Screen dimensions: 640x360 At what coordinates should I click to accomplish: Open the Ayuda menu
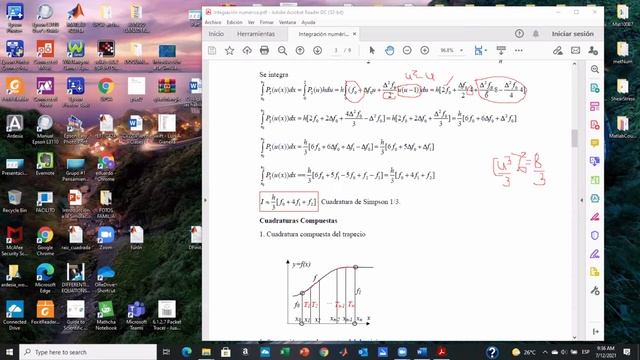pyautogui.click(x=308, y=22)
